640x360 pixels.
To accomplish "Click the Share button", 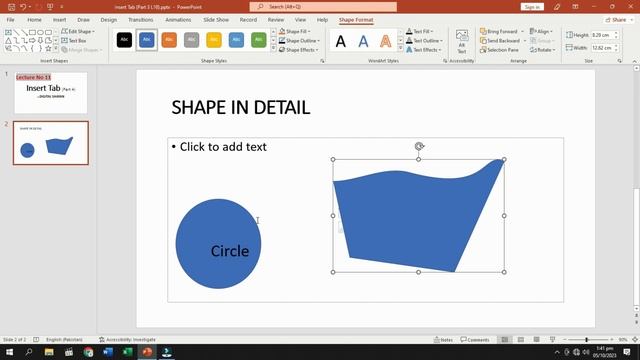I will (x=619, y=20).
